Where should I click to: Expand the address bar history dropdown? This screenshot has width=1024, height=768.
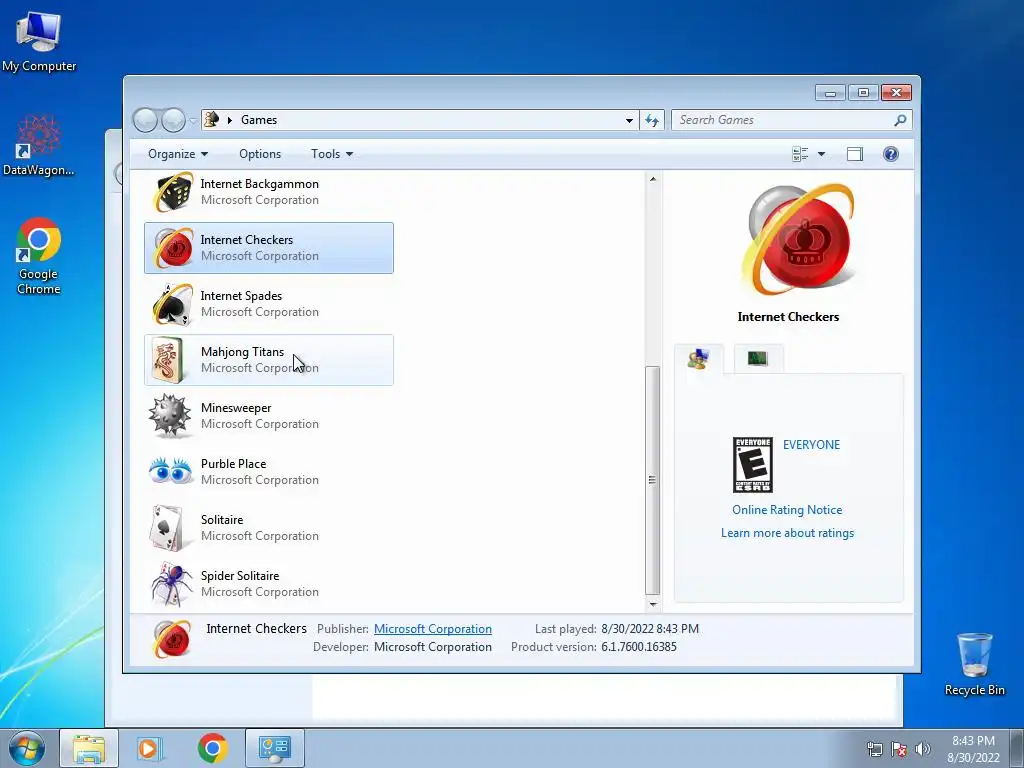[629, 120]
